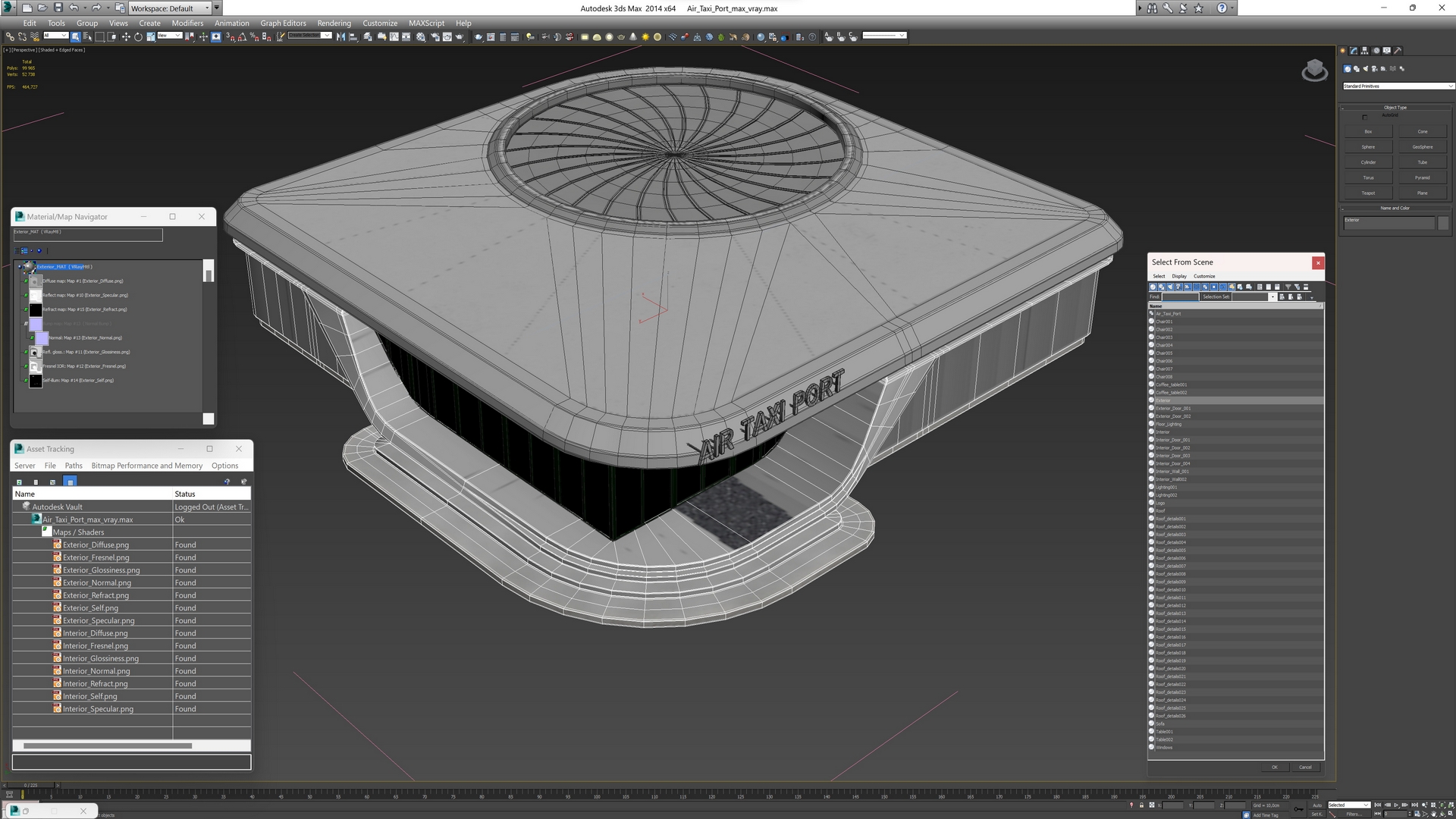Click the Select and Rotate tool

click(x=138, y=36)
